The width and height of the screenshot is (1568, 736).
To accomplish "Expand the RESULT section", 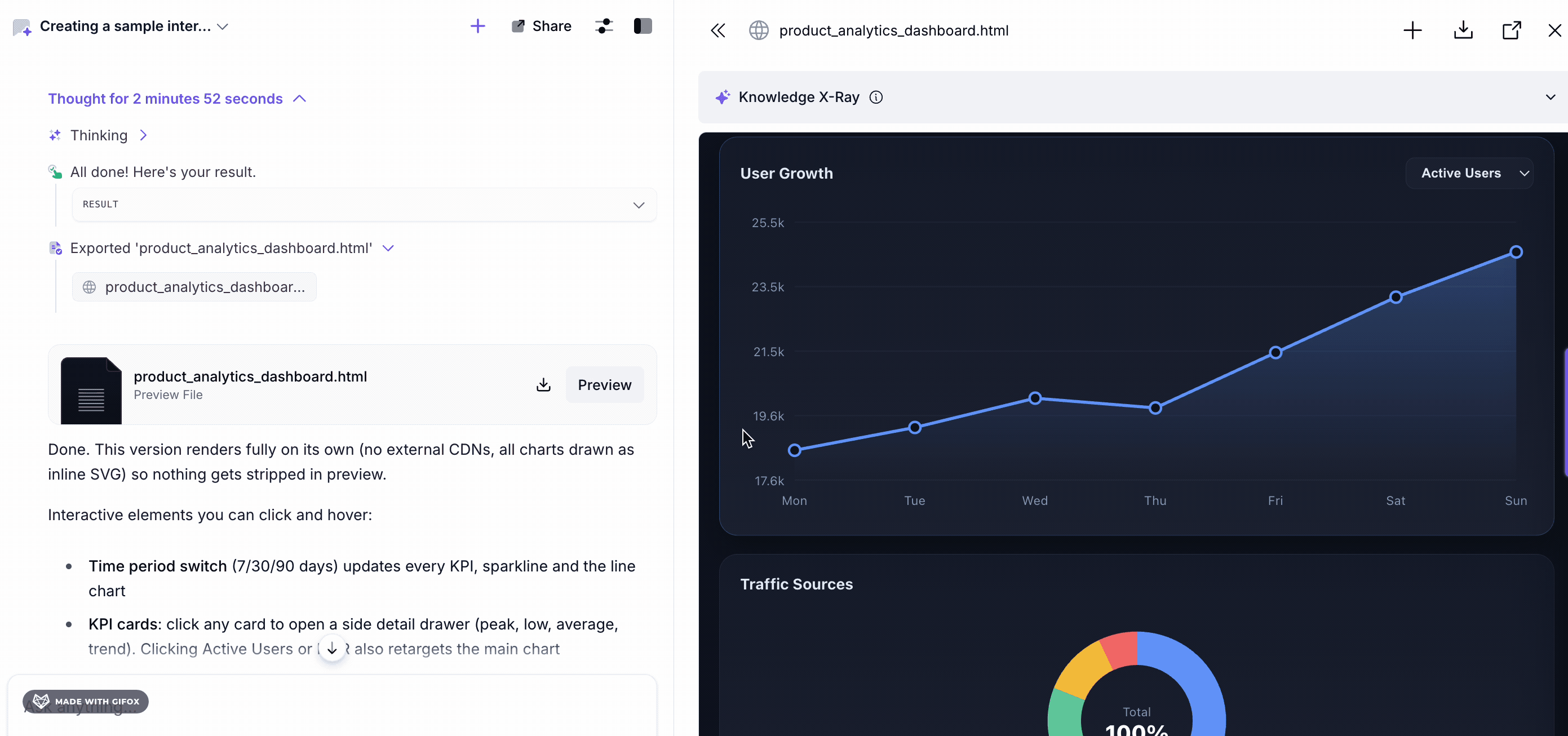I will (x=364, y=205).
